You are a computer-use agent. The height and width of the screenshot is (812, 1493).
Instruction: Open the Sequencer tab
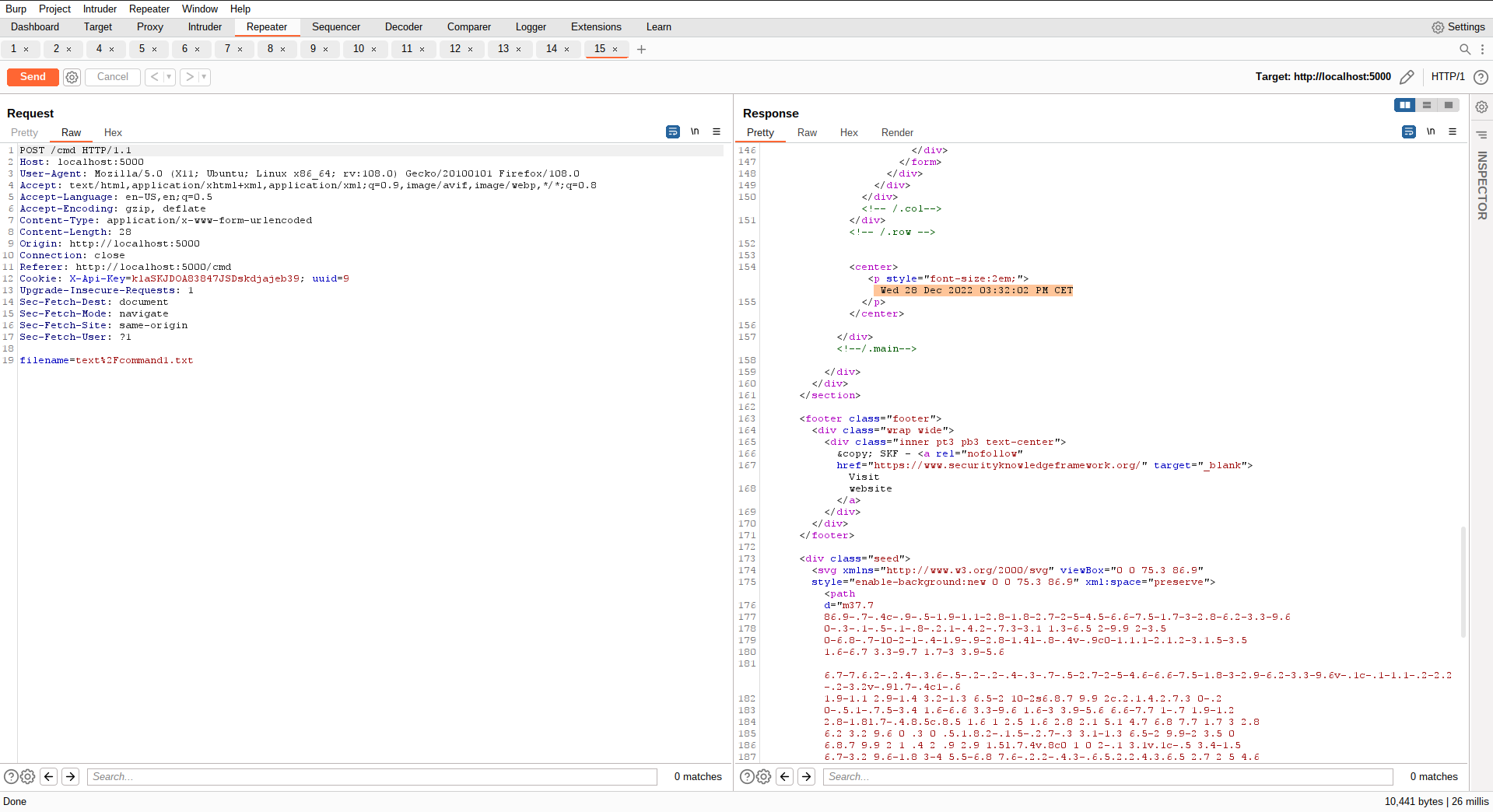336,27
